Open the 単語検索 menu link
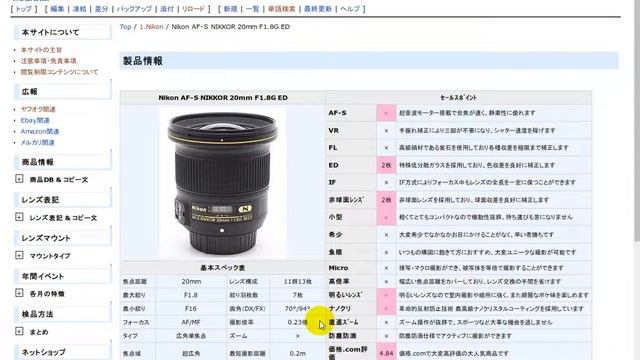Image resolution: width=640 pixels, height=360 pixels. (281, 9)
